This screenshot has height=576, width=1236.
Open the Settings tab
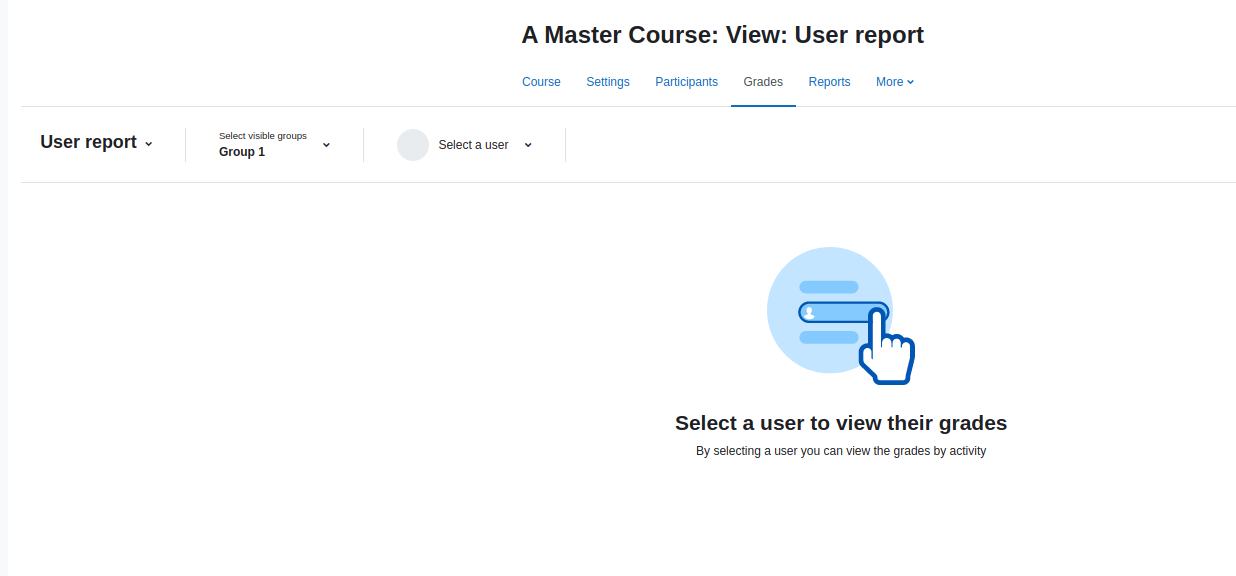[x=608, y=82]
